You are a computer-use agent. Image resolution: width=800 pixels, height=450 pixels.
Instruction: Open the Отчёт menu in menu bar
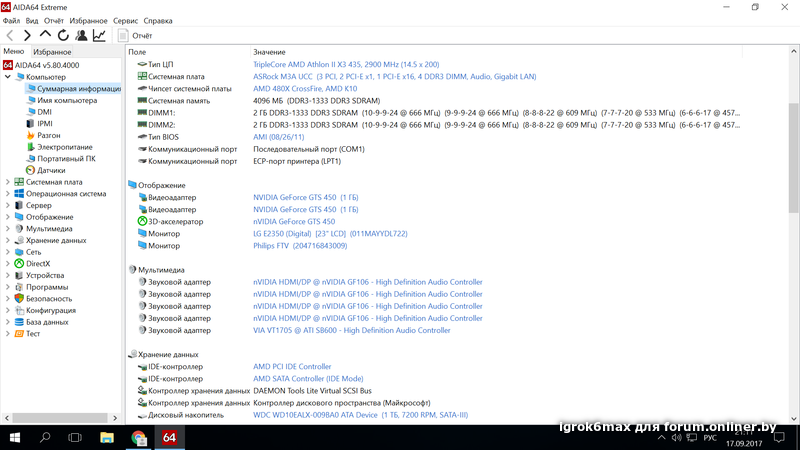coord(54,21)
